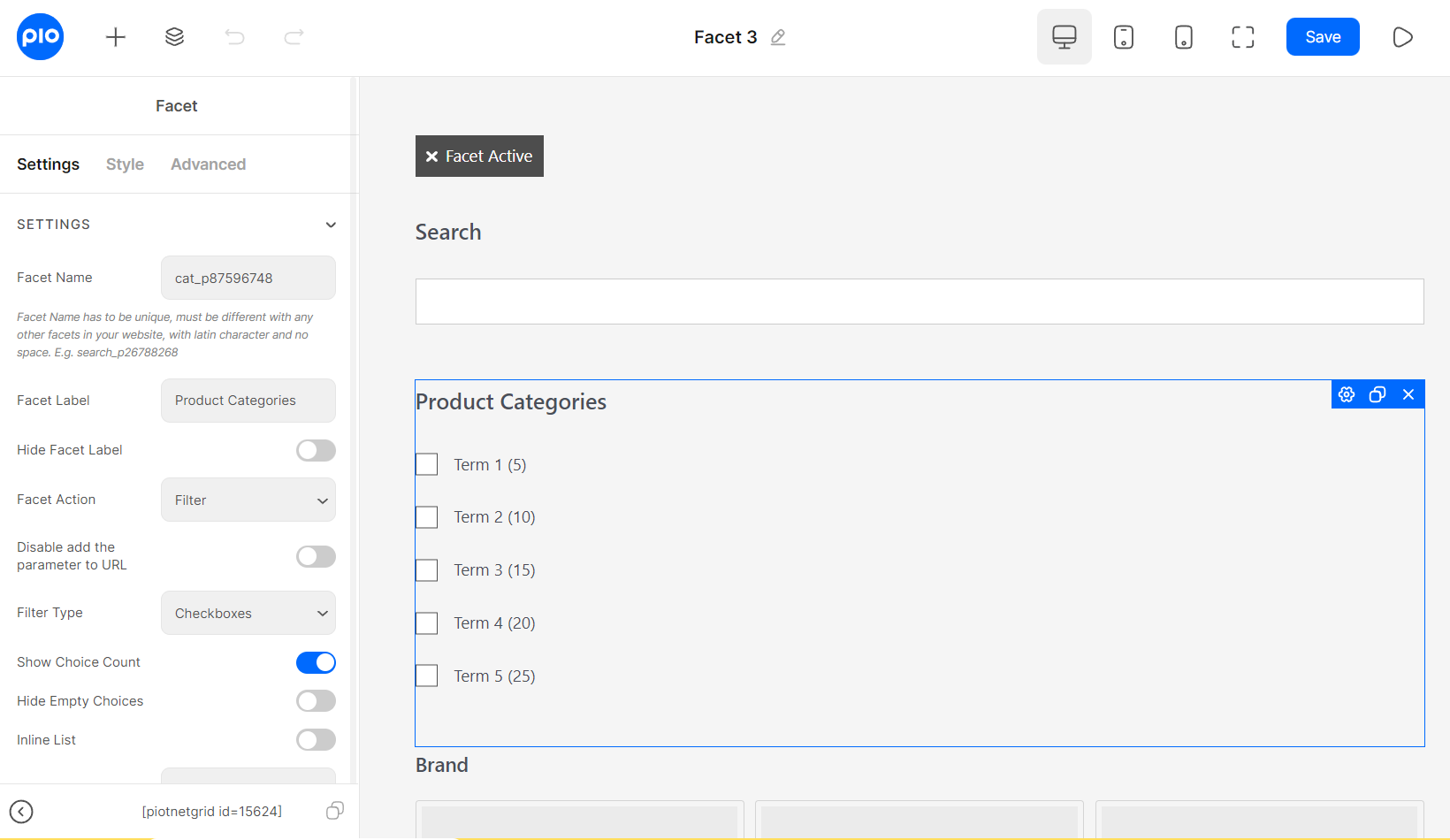The image size is (1450, 840).
Task: Collapse the SETTINGS section
Action: 331,225
